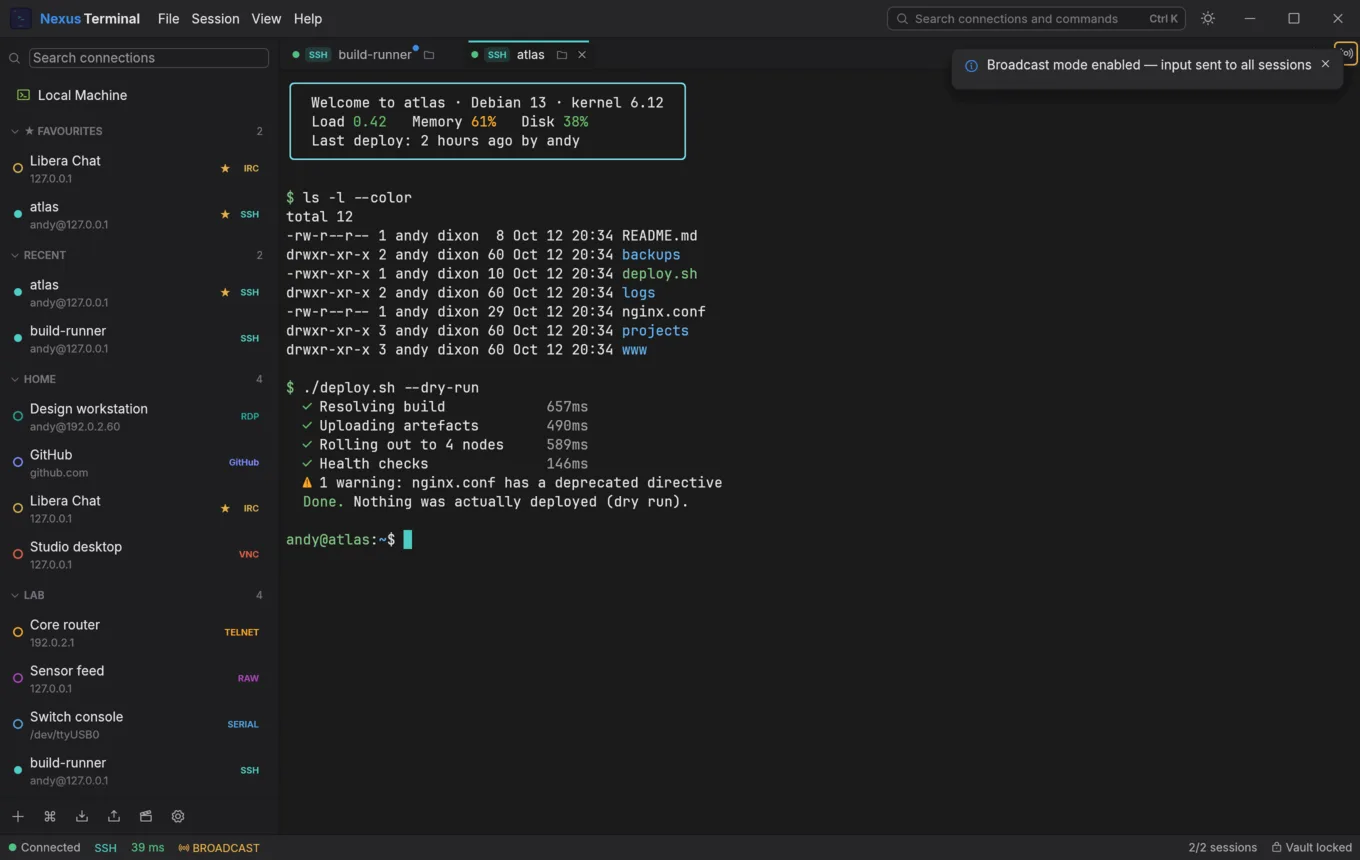1360x860 pixels.
Task: Collapse the HOME group
Action: pos(139,379)
